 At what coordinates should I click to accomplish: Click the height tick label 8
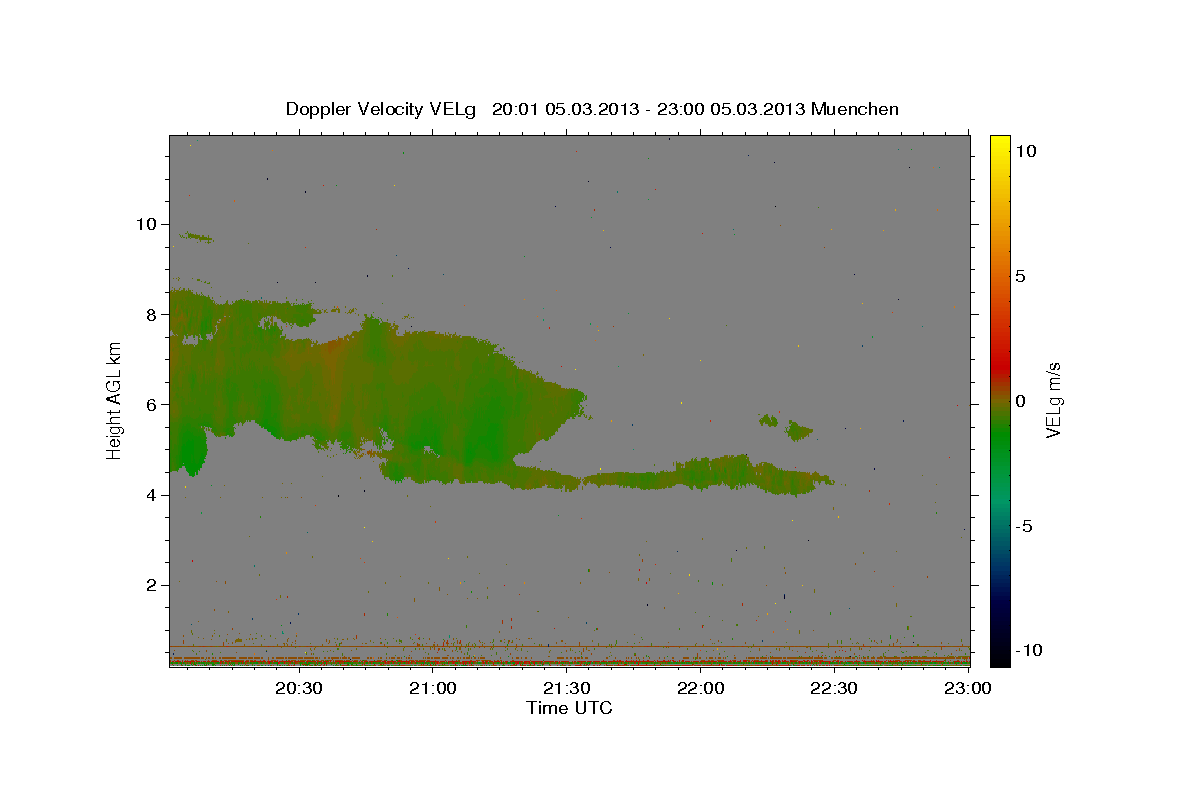pos(152,314)
